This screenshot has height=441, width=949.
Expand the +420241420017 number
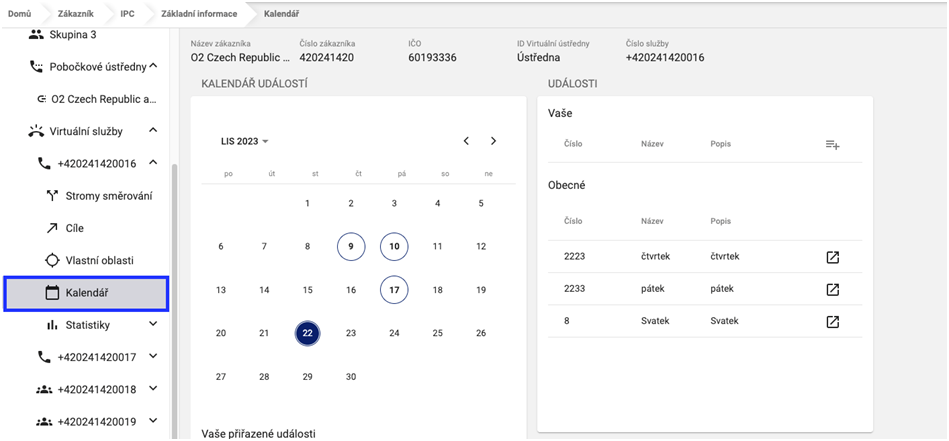point(153,356)
